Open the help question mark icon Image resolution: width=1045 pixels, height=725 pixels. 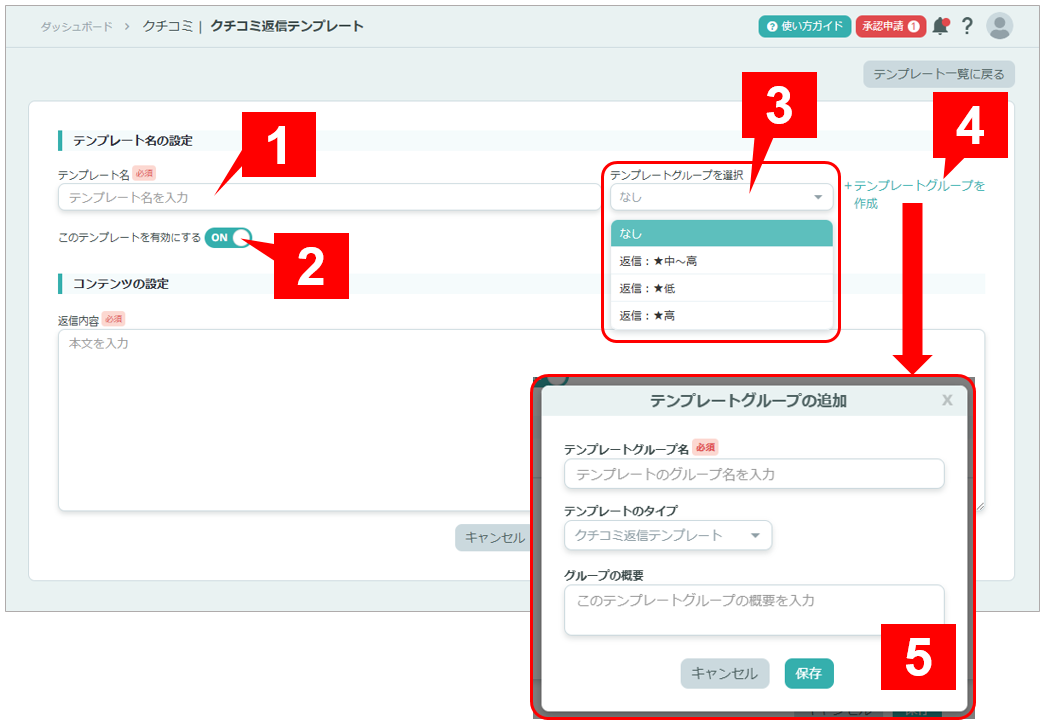[x=967, y=26]
